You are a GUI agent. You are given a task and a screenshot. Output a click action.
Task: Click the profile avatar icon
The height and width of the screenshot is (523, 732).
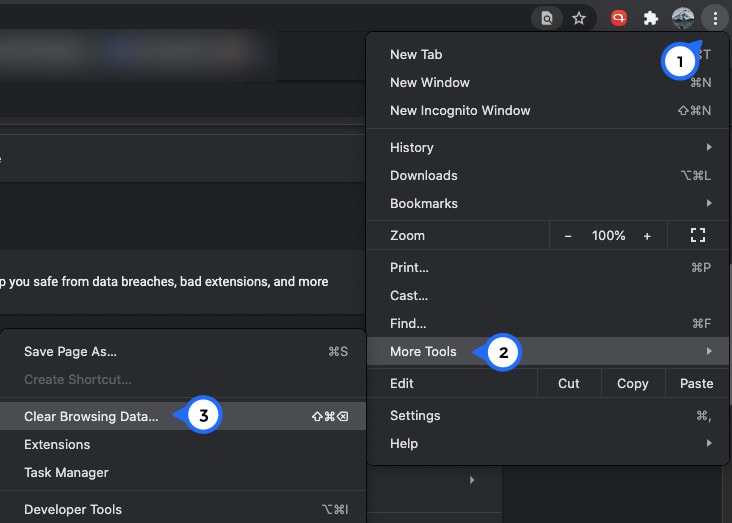(683, 18)
